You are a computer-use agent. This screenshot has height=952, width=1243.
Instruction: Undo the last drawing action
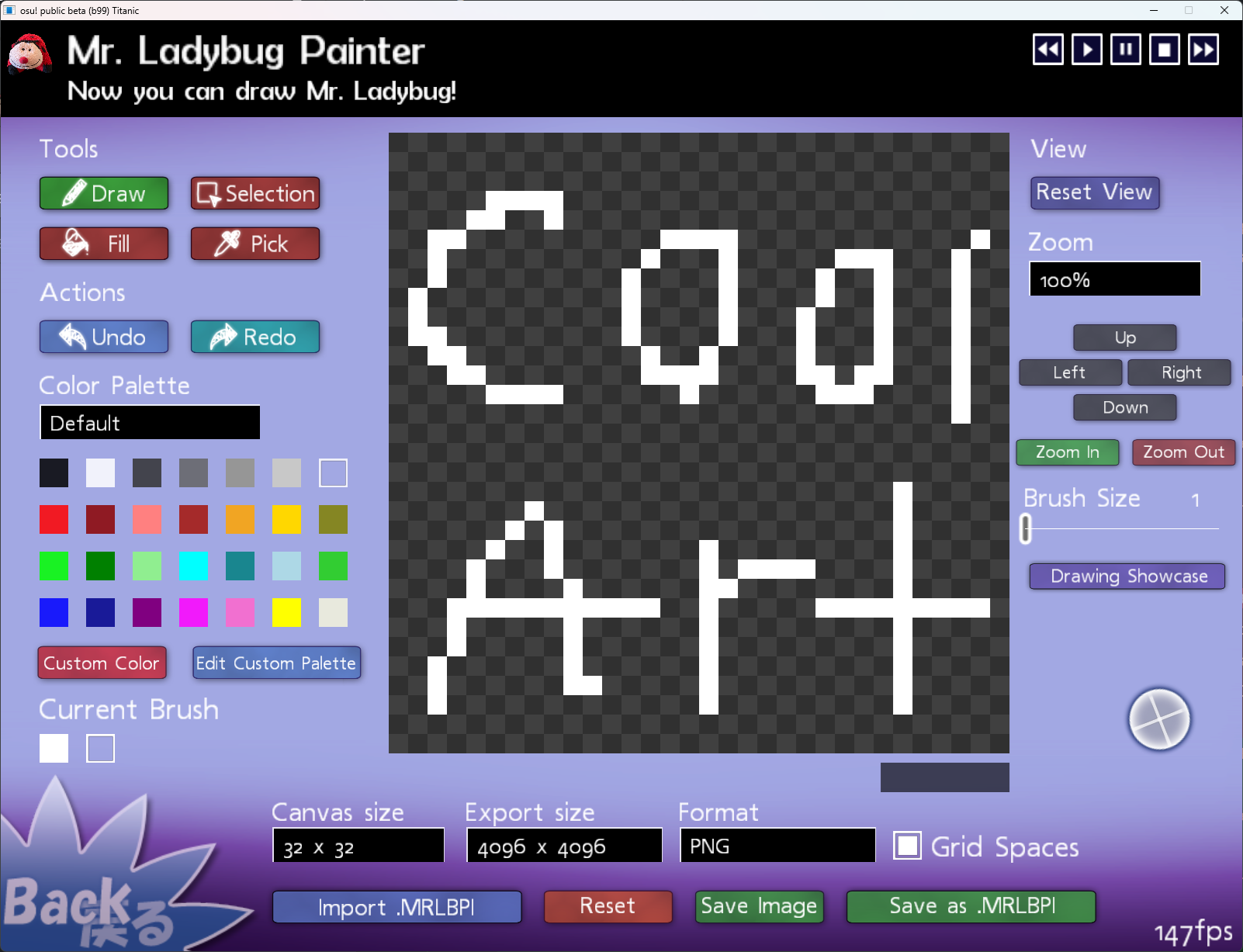[x=104, y=337]
